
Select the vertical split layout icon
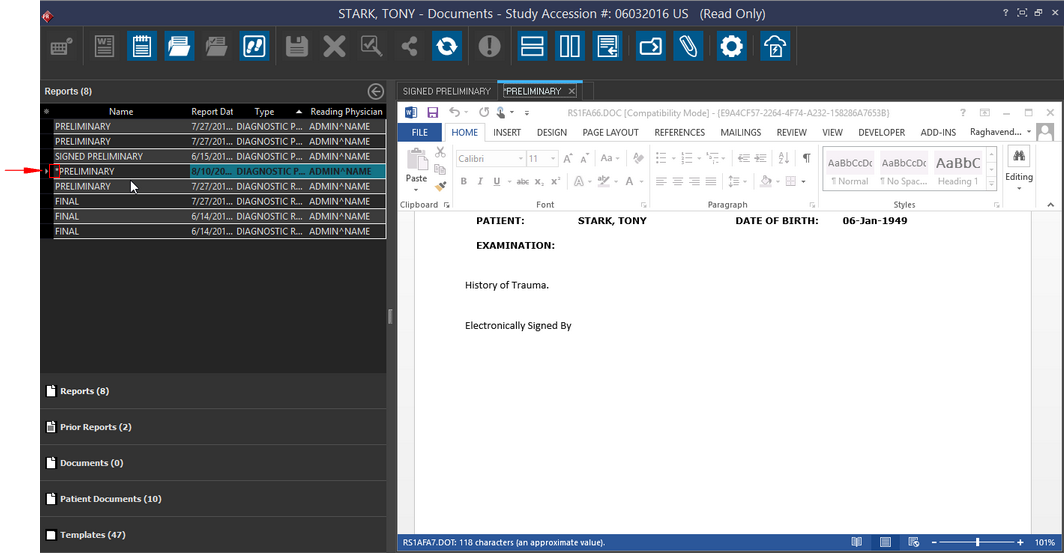(569, 47)
